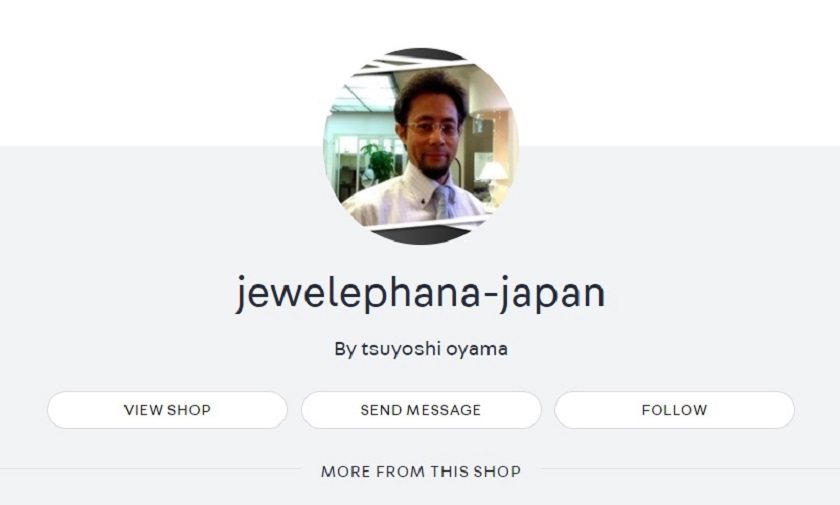Viewport: 840px width, 505px height.
Task: Click the large jewelephana-japan title
Action: pos(421,293)
